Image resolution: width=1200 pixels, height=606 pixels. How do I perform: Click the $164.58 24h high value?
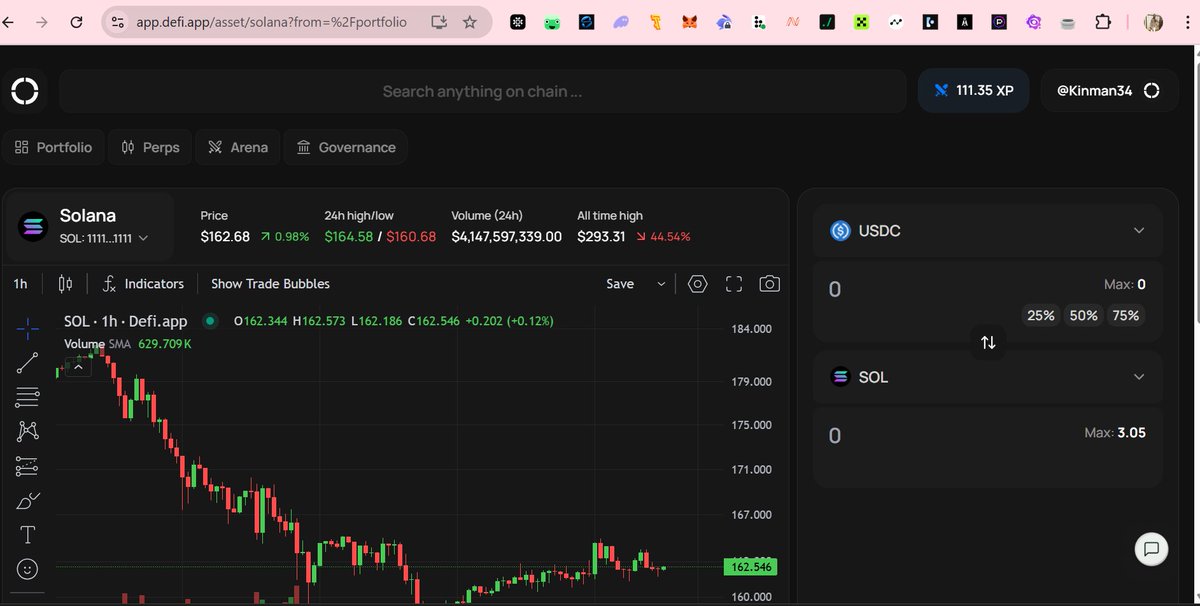tap(349, 237)
